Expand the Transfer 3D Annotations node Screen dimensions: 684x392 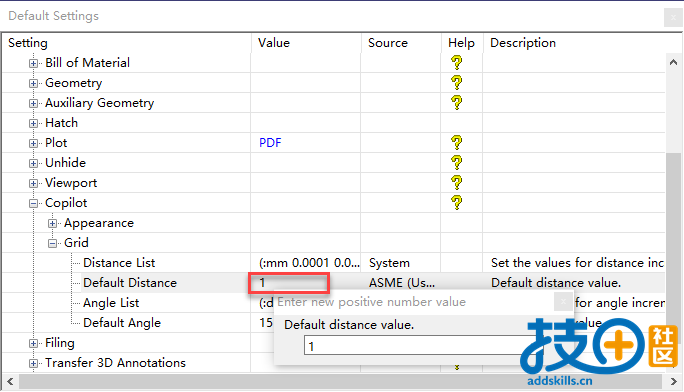pos(33,364)
